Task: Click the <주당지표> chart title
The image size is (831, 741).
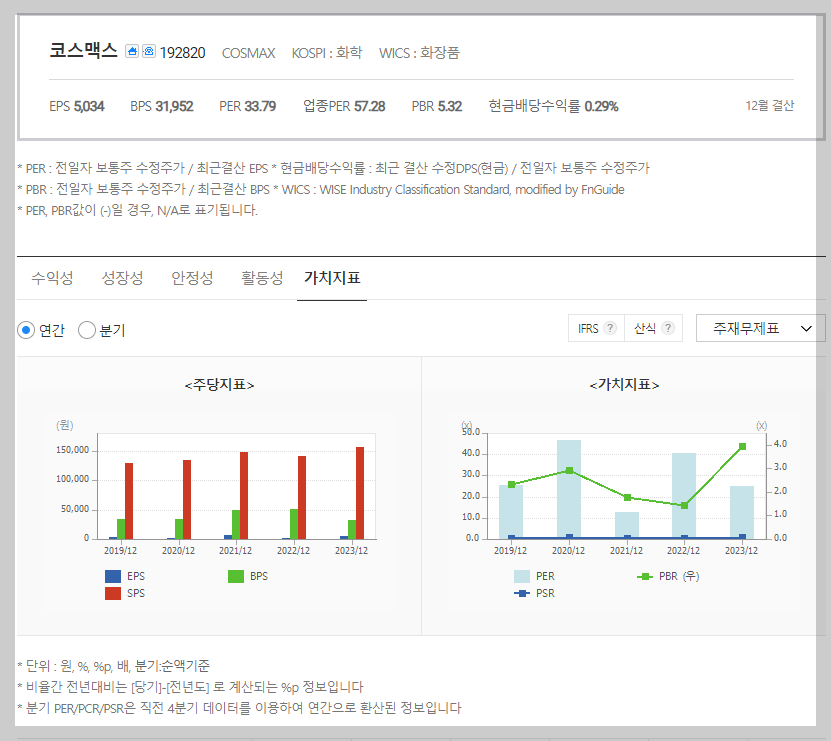Action: (219, 384)
